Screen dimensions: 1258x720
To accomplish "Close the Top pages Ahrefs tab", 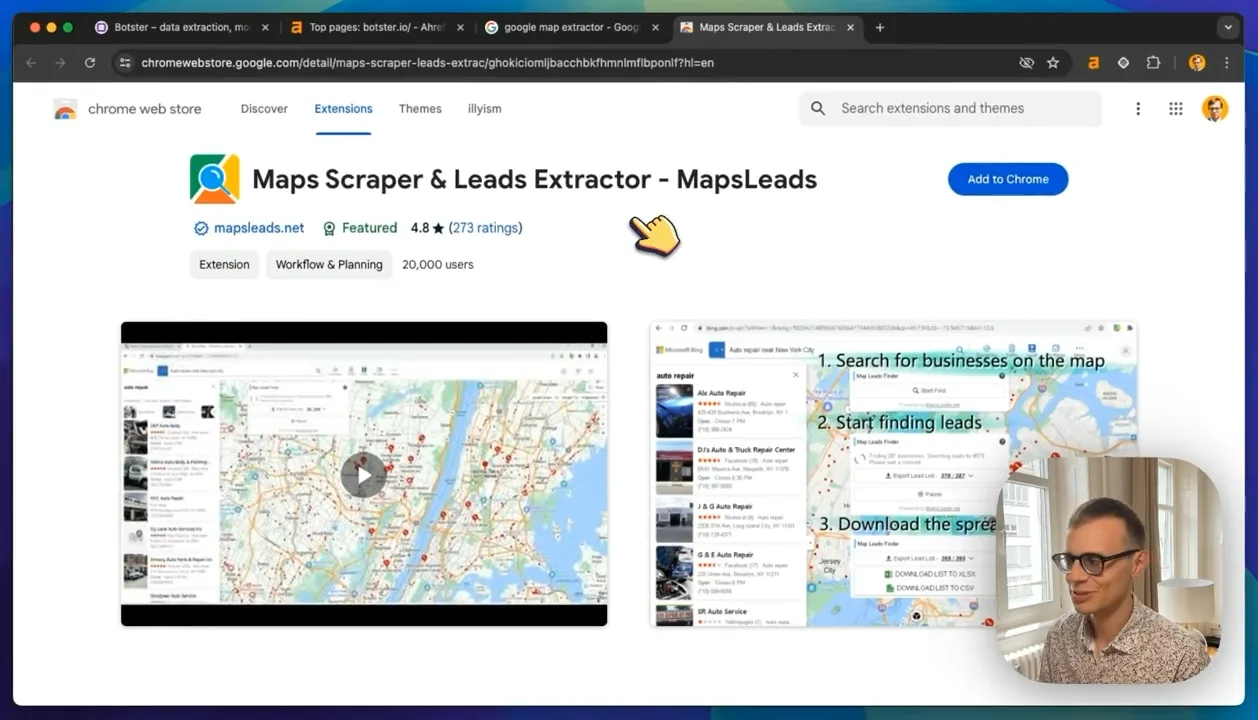I will click(x=460, y=28).
